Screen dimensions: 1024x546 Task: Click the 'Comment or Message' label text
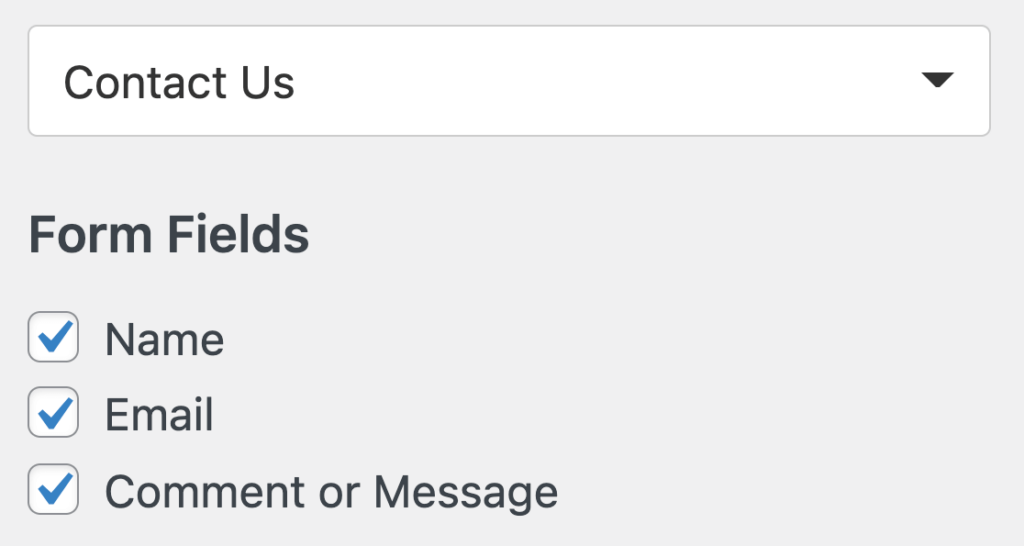(331, 492)
